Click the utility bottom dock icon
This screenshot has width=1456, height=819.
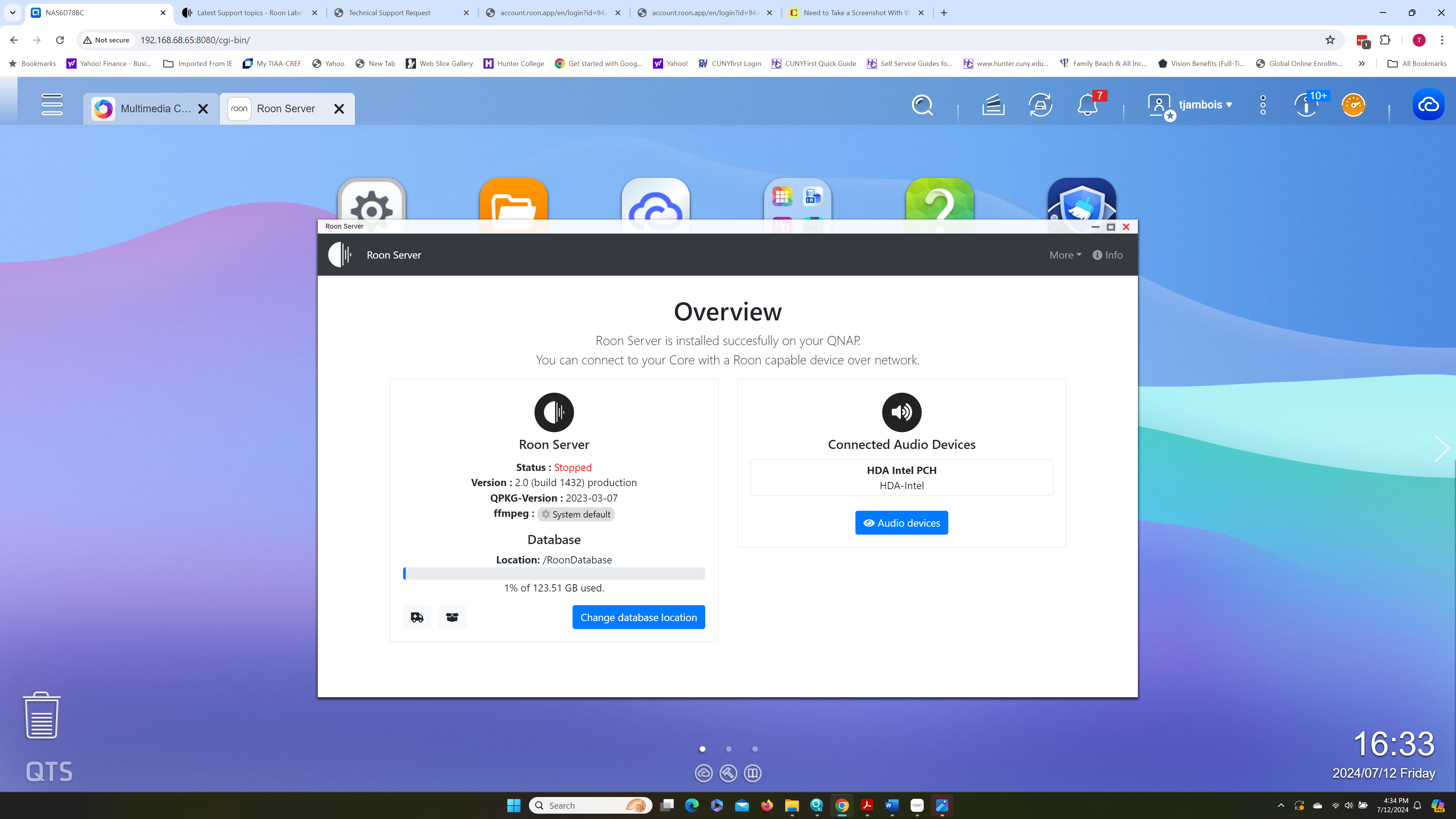click(x=728, y=773)
